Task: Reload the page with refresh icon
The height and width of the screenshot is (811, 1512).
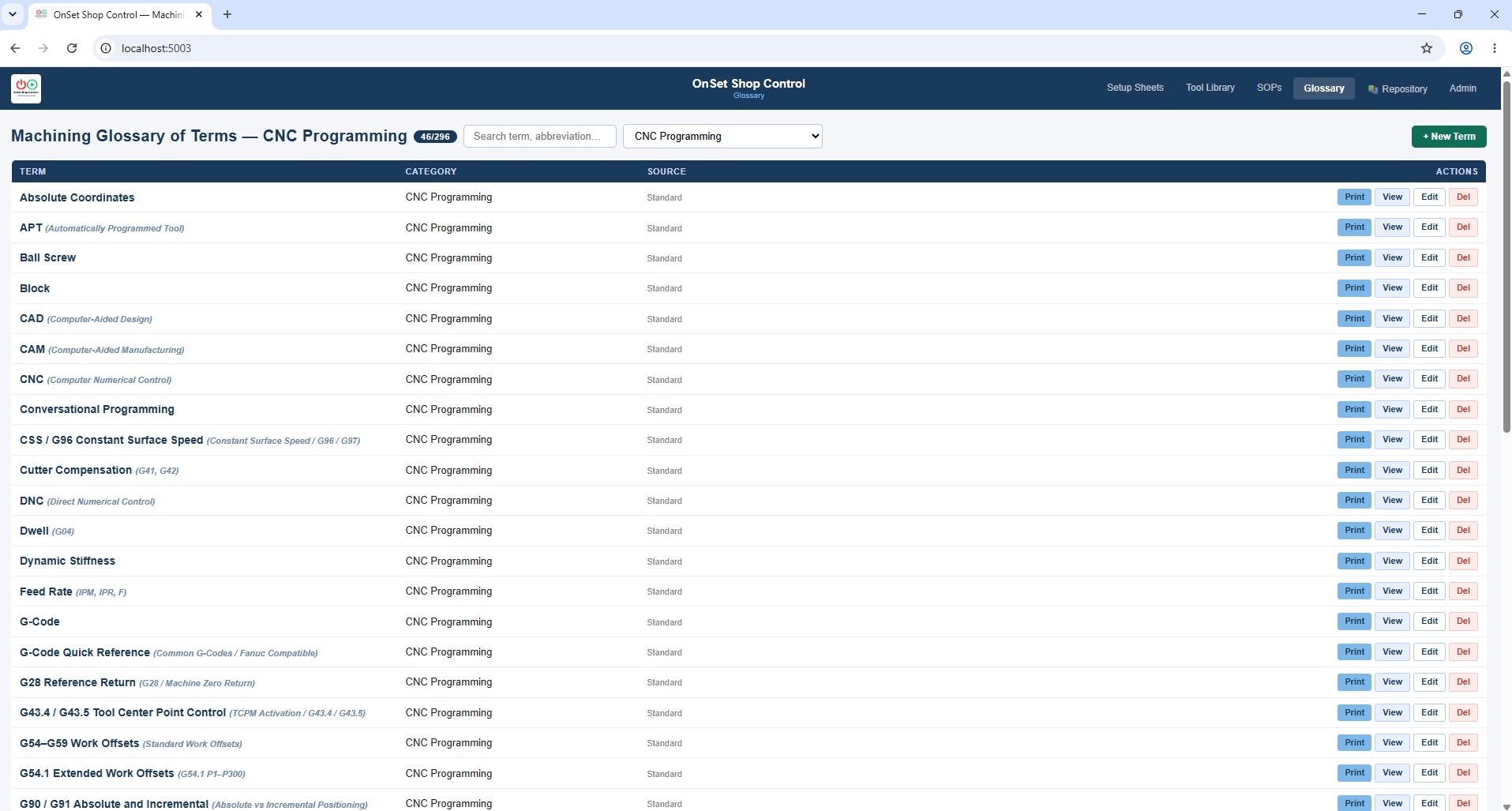Action: point(72,48)
